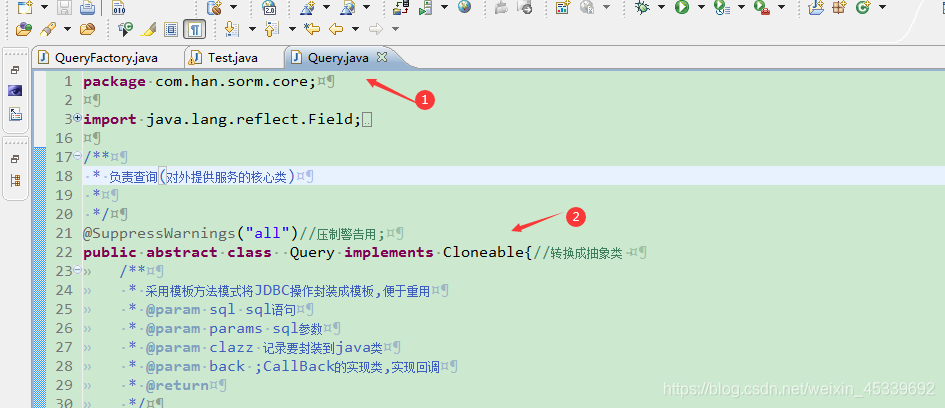
Task: Click the Last Edit Location icon
Action: pos(311,28)
